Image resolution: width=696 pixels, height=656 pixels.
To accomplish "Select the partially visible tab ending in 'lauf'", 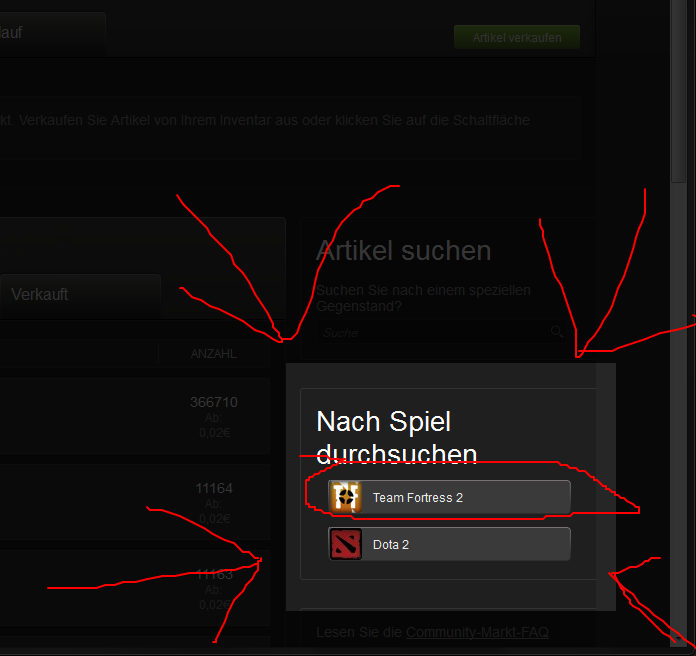I will (52, 34).
